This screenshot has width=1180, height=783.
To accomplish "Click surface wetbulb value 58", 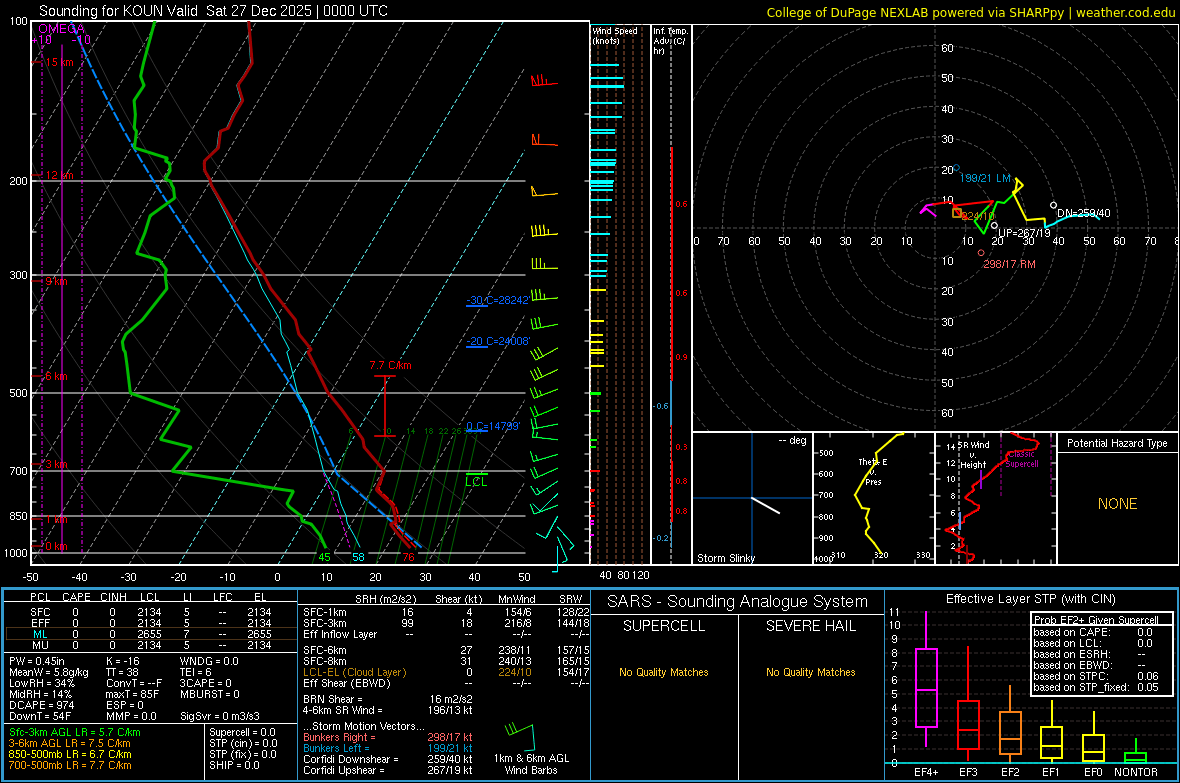I will click(x=358, y=557).
